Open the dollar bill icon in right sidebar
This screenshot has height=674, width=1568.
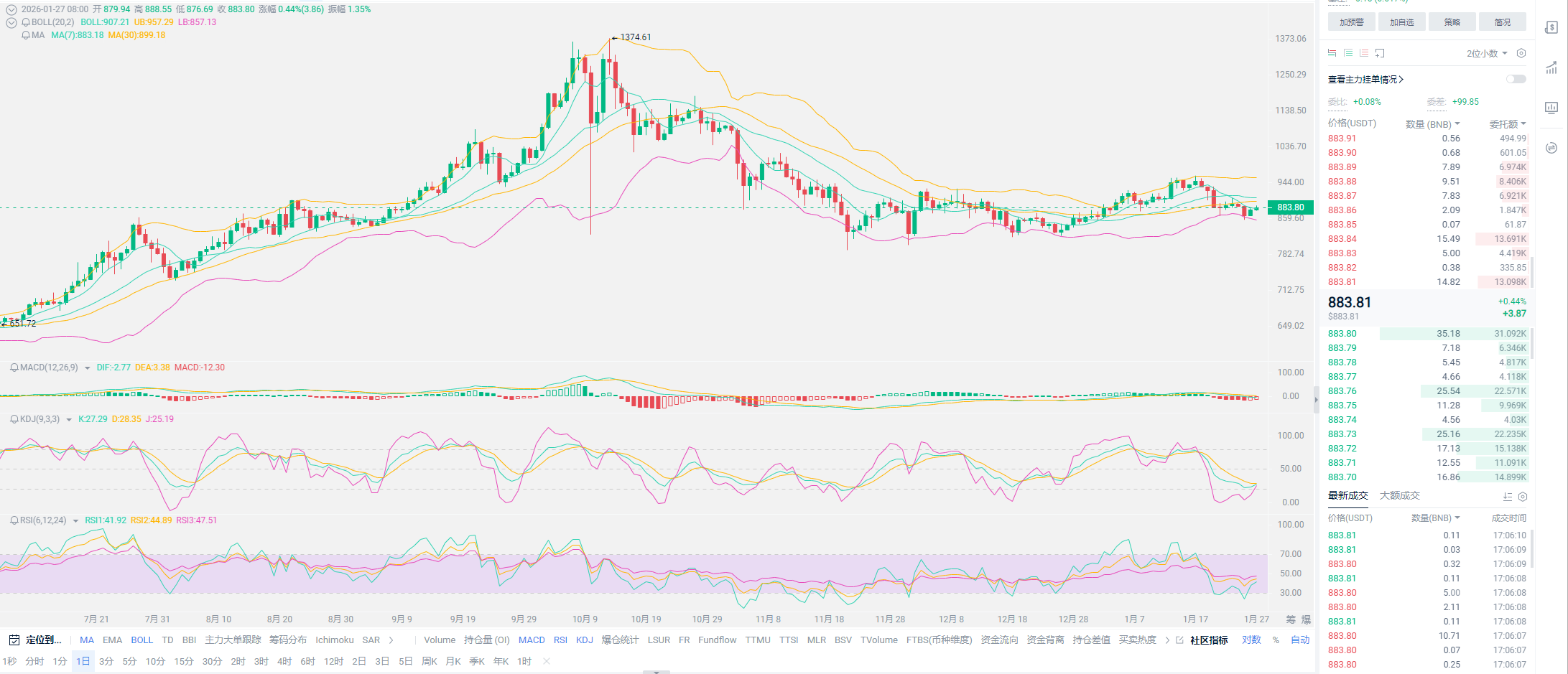(x=1551, y=27)
